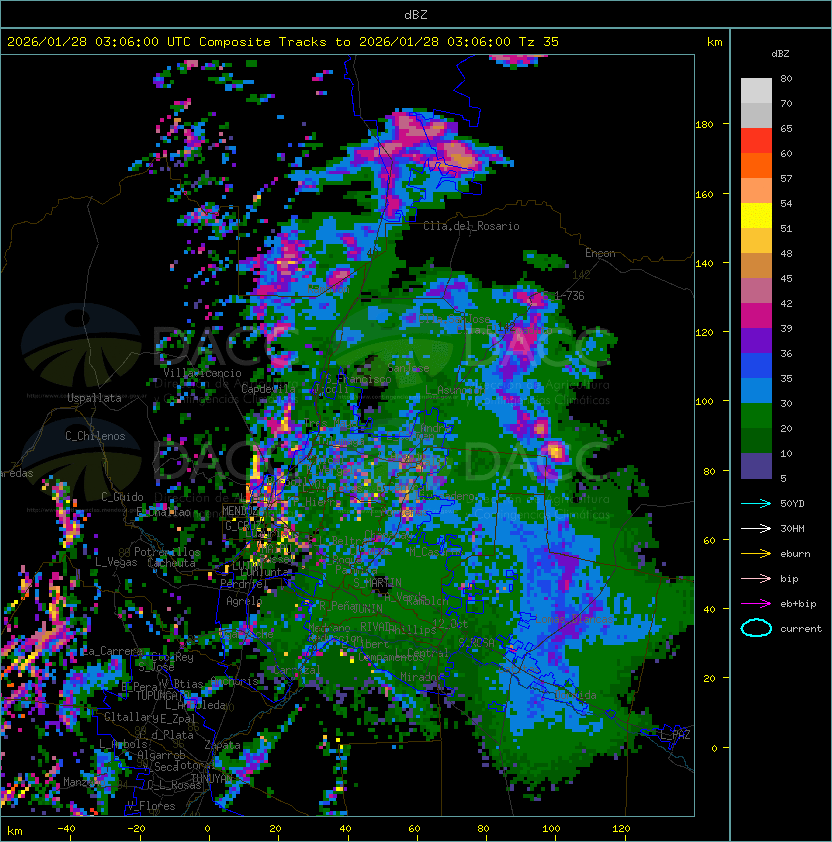
Task: Click the 'R_Peña' place label
Action: (337, 606)
